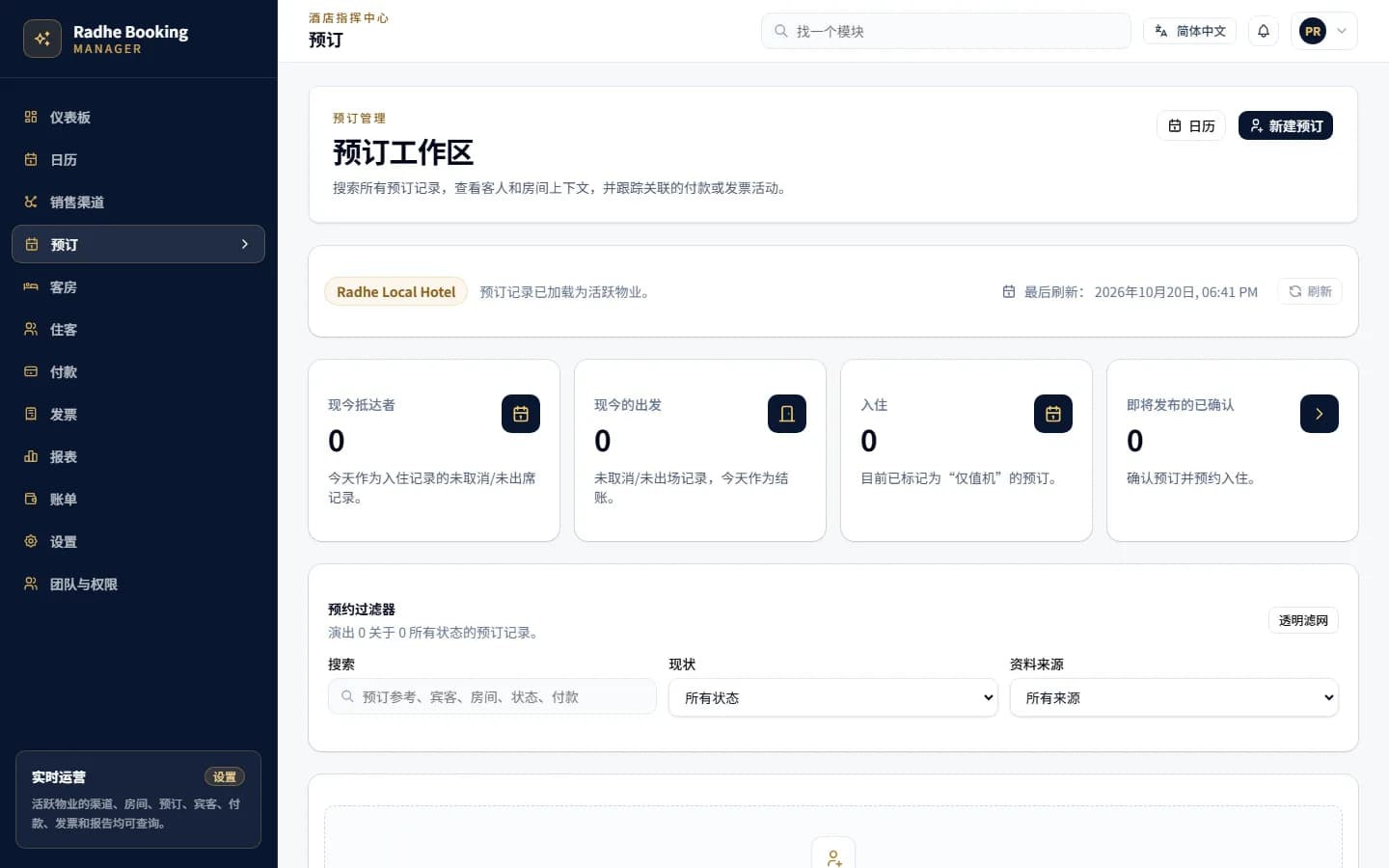Click the 刷新 refresh button
The image size is (1389, 868).
click(1310, 291)
